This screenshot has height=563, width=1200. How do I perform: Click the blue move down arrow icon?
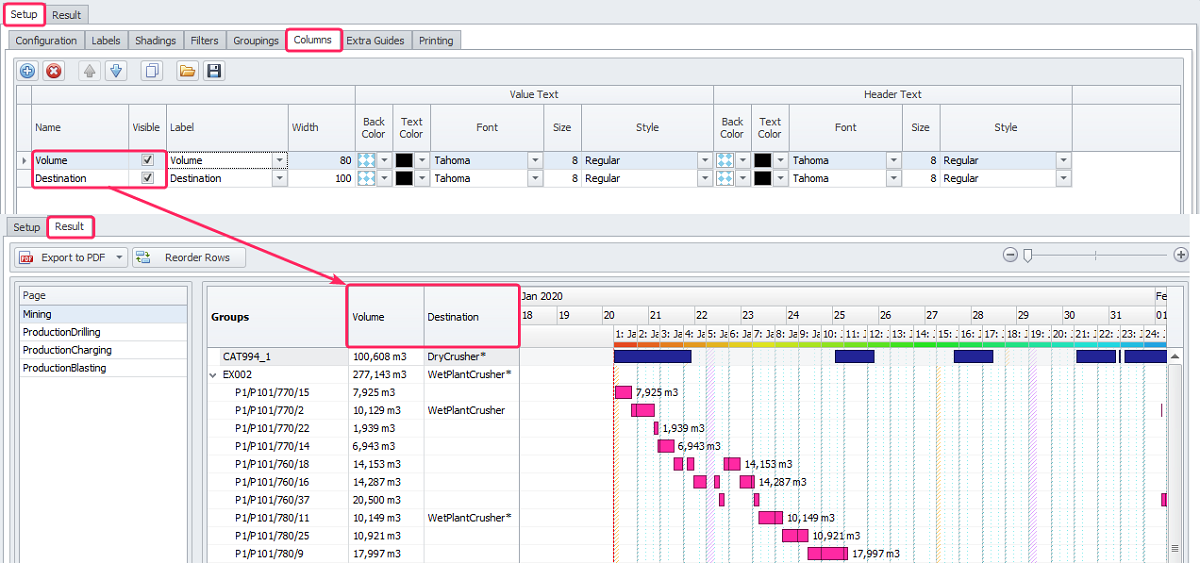click(x=116, y=71)
